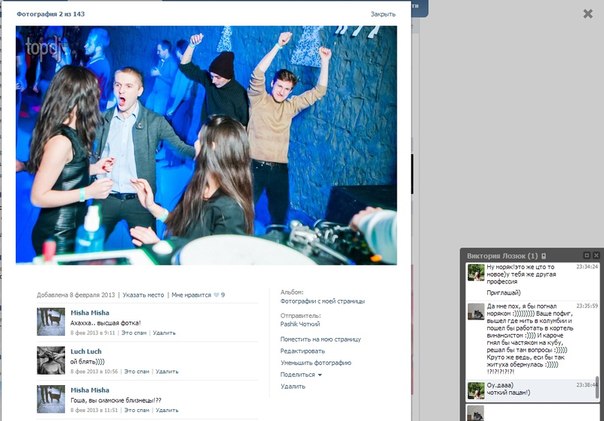This screenshot has height=421, width=604.
Task: Click 'Редактировать' to edit the photo
Action: [302, 351]
